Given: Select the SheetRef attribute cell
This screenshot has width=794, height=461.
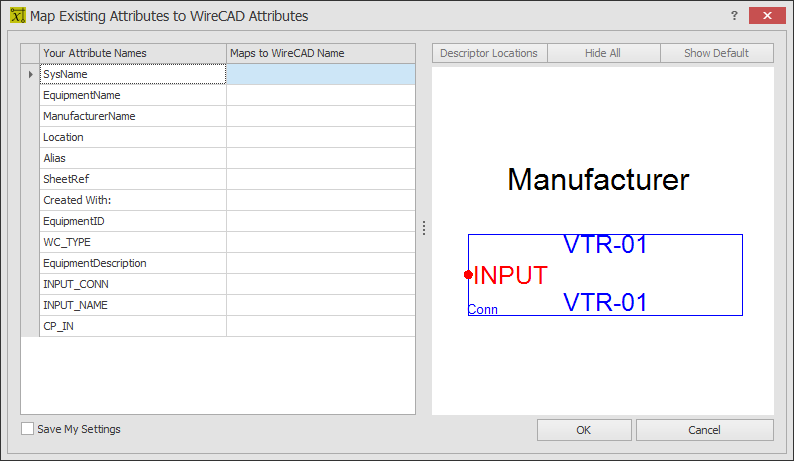Looking at the screenshot, I should coord(133,179).
